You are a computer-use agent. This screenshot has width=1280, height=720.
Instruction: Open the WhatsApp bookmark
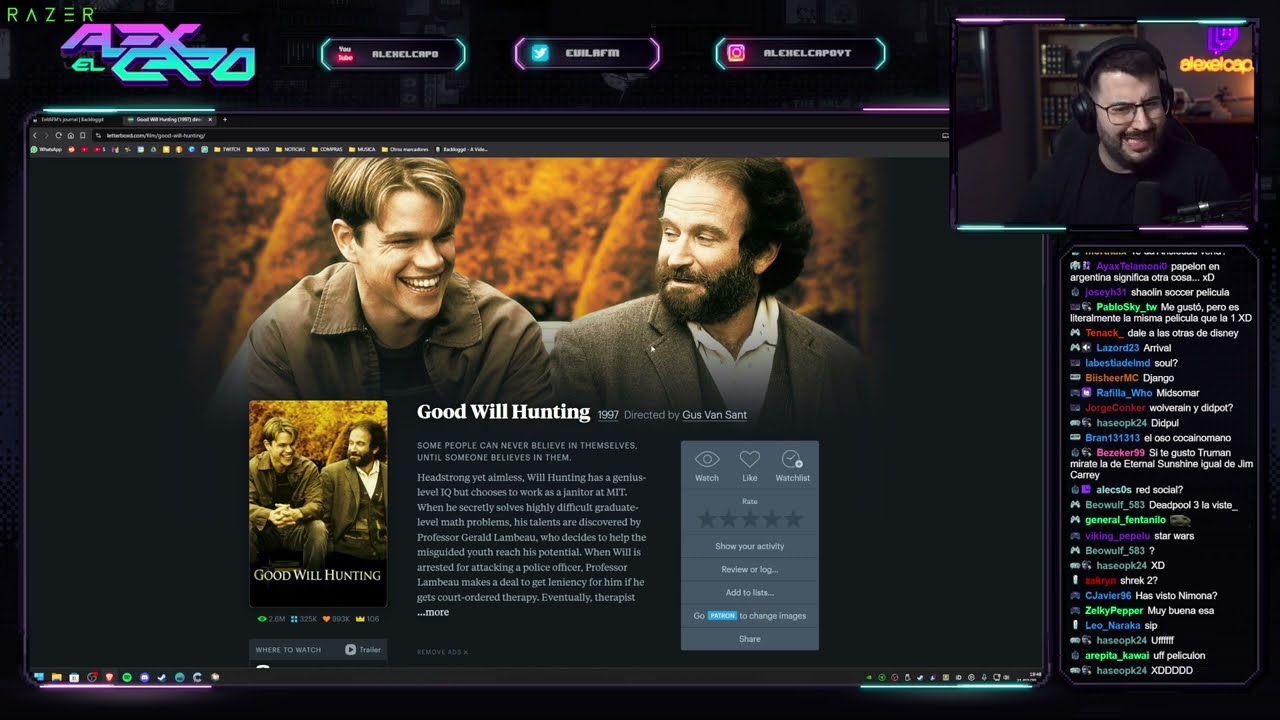point(47,149)
